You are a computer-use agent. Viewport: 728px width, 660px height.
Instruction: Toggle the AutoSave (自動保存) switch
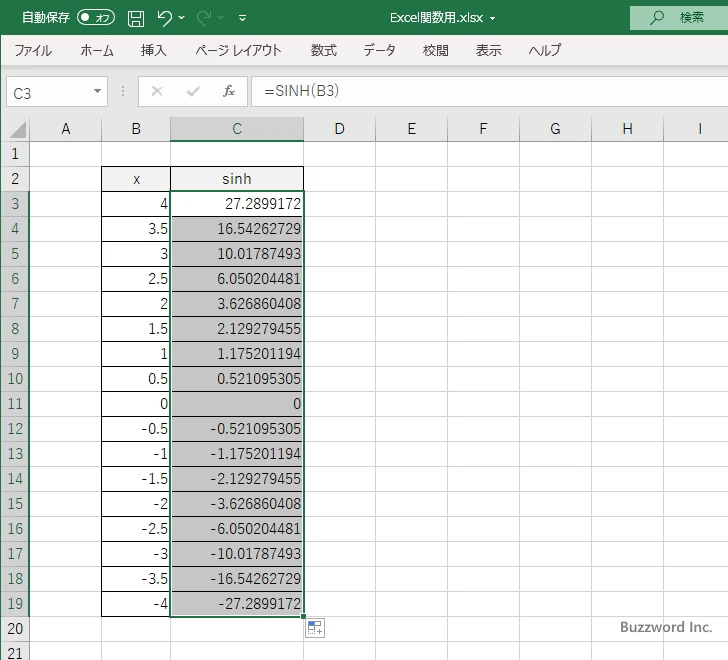[96, 18]
